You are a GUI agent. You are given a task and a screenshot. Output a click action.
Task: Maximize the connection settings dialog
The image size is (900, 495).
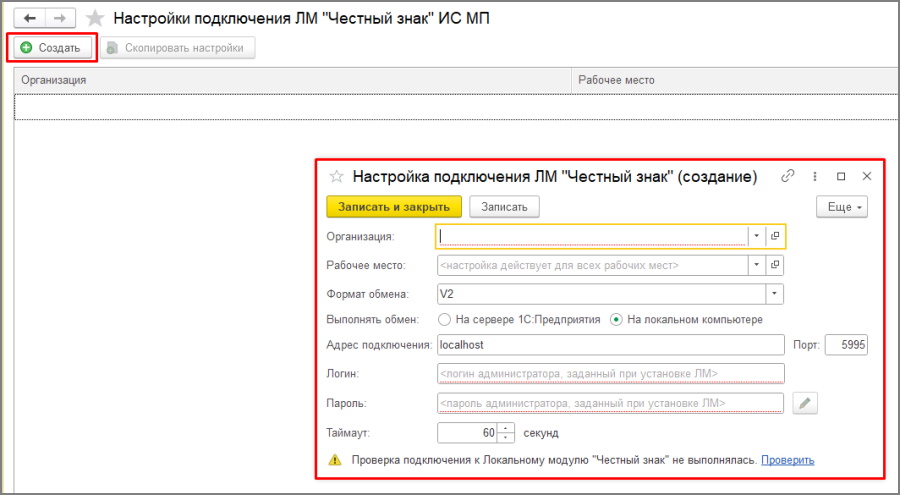[x=841, y=176]
